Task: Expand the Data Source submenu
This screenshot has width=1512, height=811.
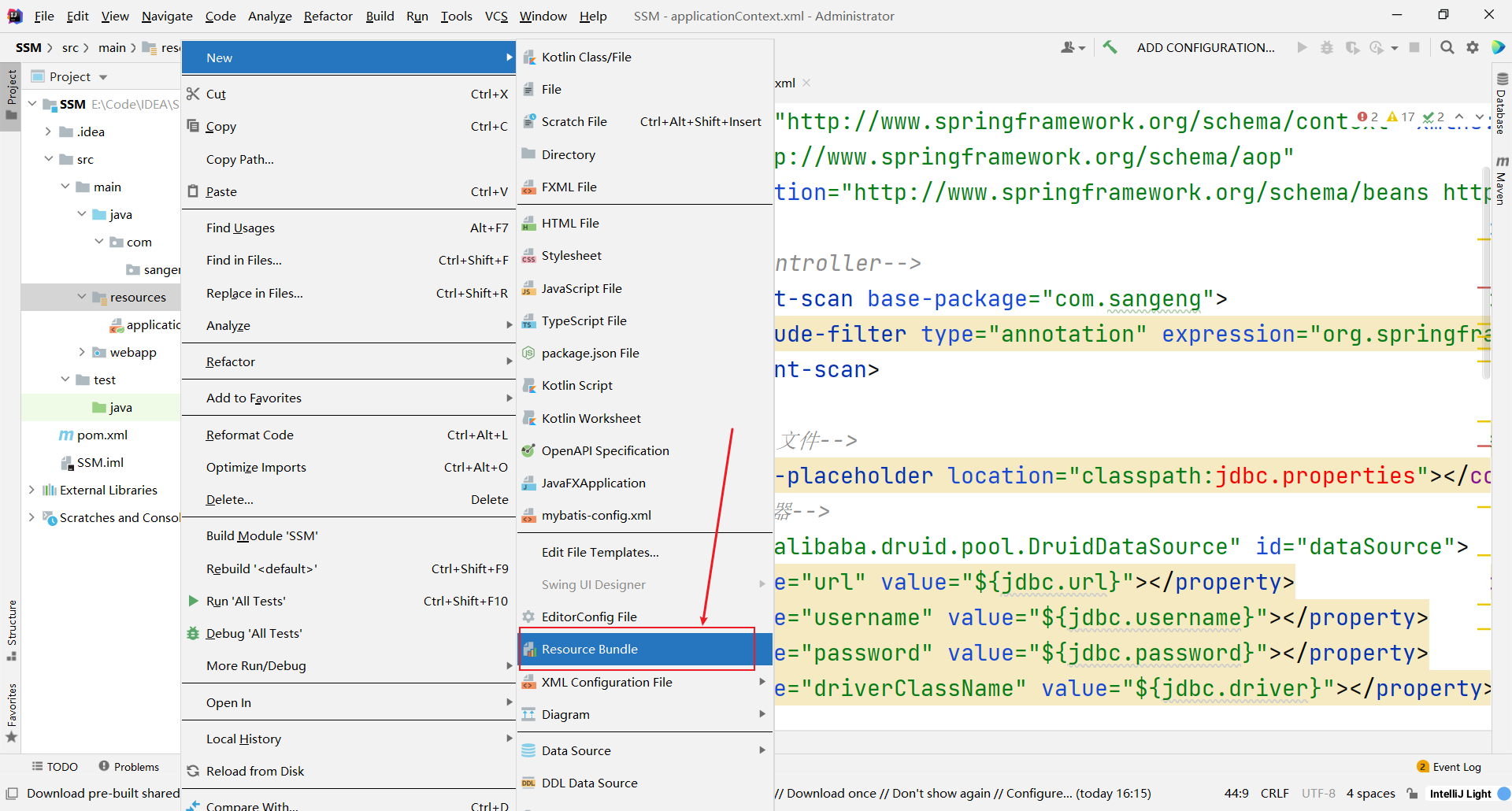Action: tap(645, 750)
